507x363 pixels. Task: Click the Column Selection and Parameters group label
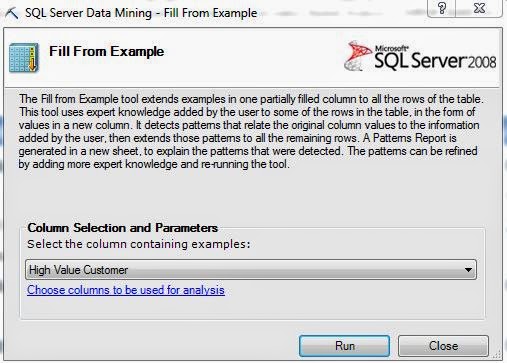tap(123, 228)
